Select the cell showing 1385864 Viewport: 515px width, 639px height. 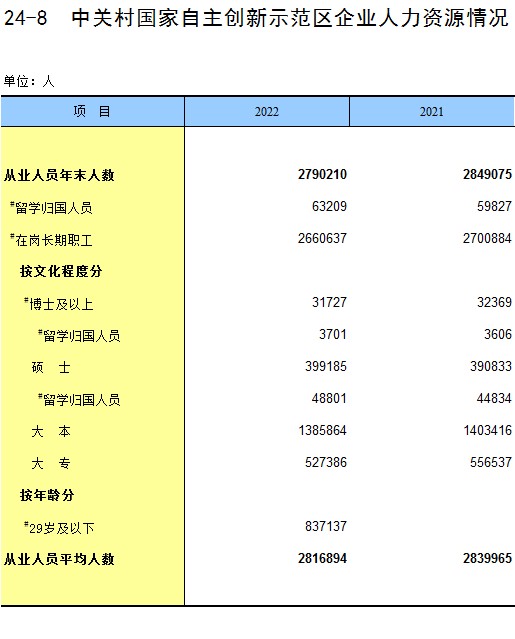point(322,430)
